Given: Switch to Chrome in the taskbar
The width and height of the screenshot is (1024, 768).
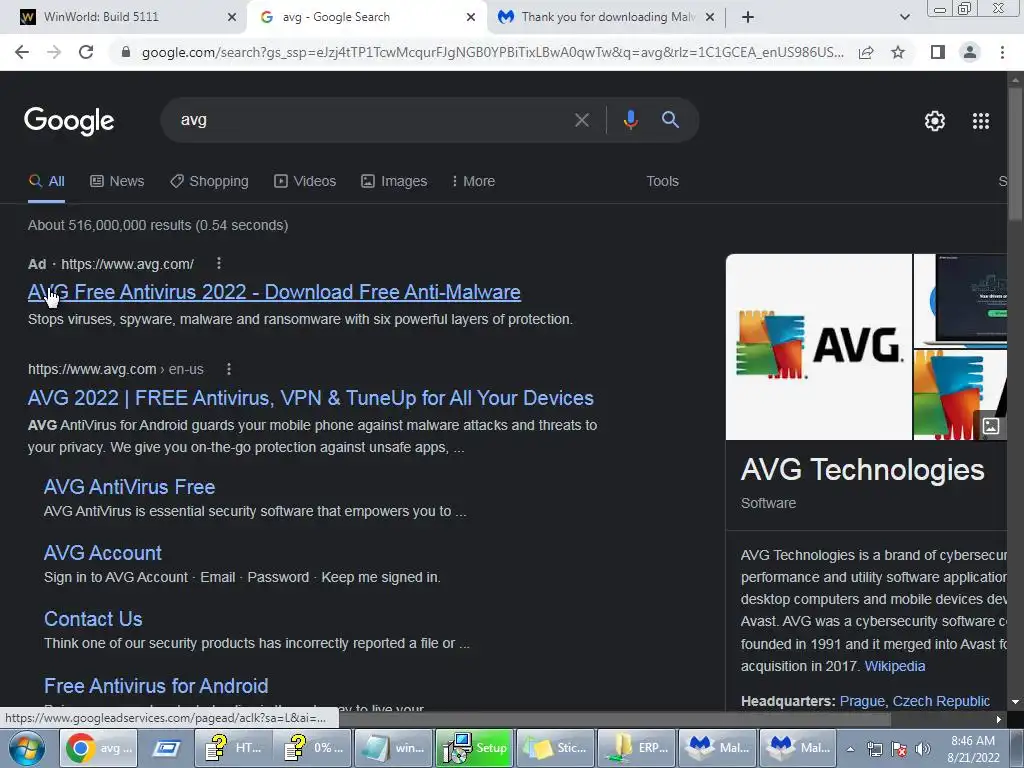Looking at the screenshot, I should [101, 748].
